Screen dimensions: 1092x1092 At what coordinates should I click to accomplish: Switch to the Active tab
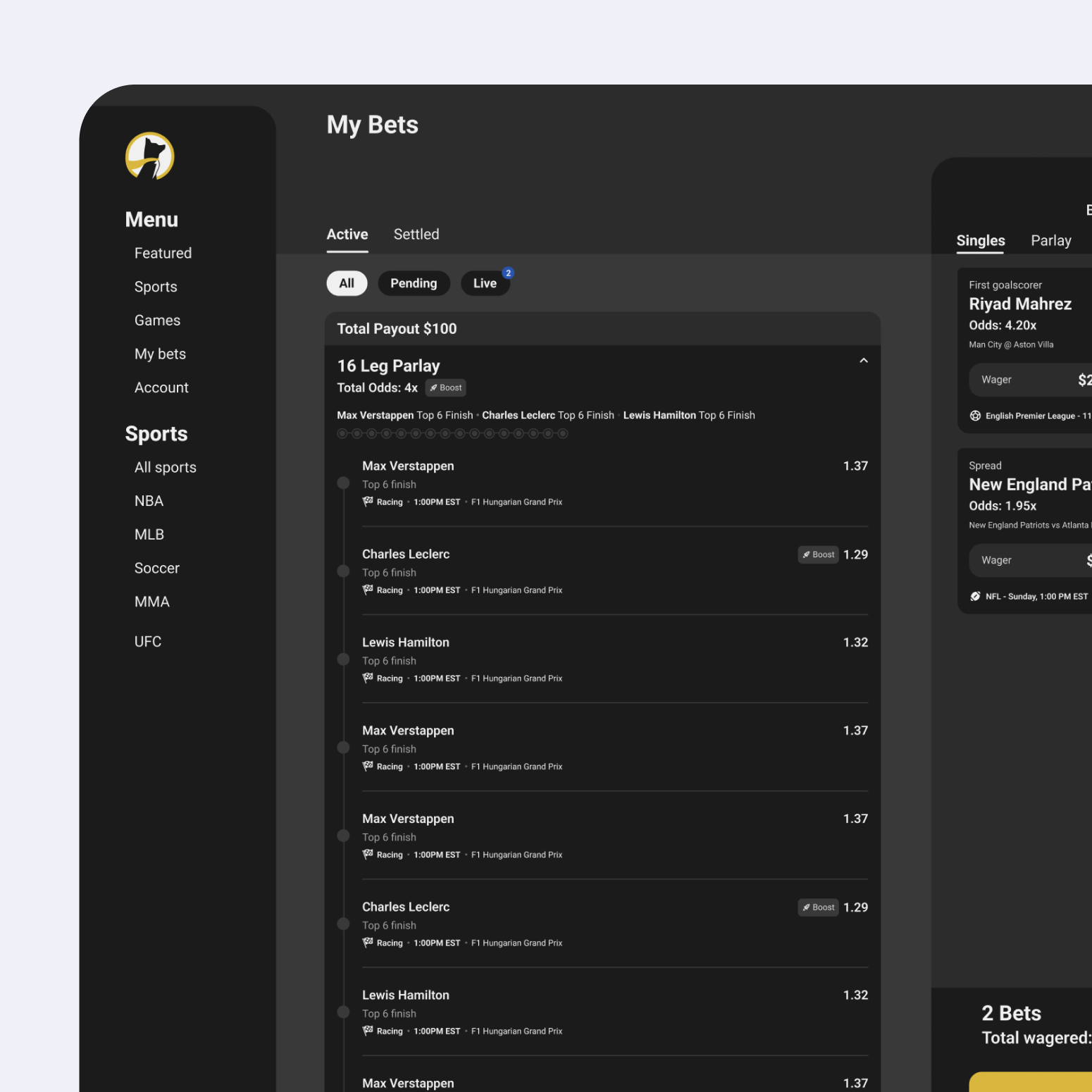[347, 235]
